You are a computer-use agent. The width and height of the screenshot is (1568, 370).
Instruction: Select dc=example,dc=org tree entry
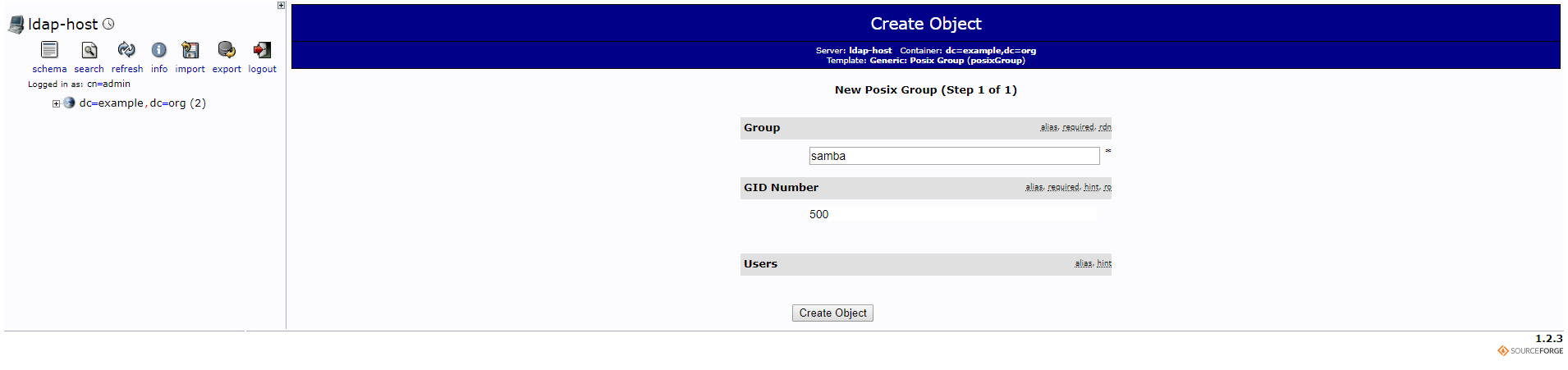(x=142, y=103)
